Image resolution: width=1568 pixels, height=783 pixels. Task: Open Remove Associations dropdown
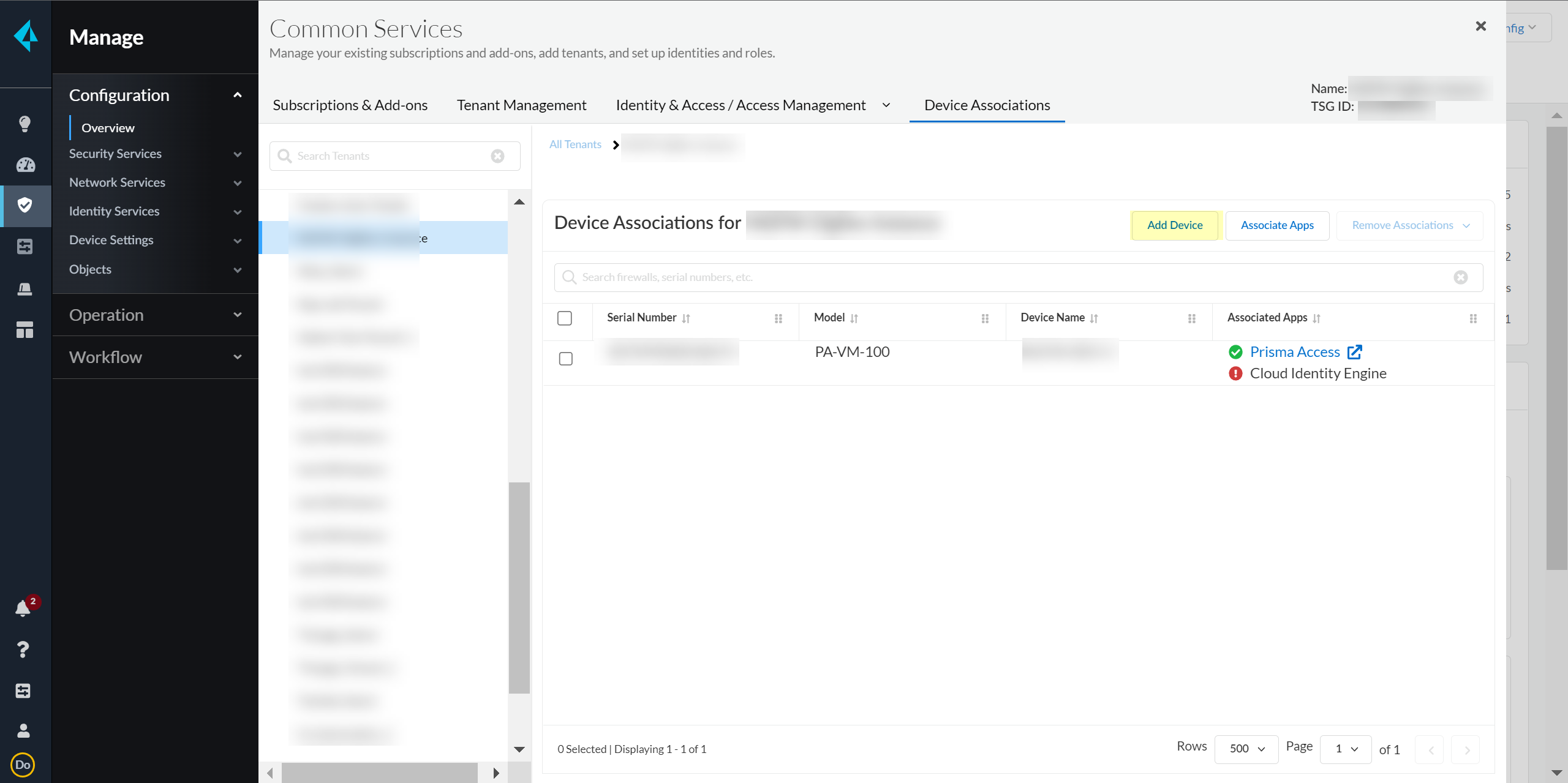[x=1409, y=225]
